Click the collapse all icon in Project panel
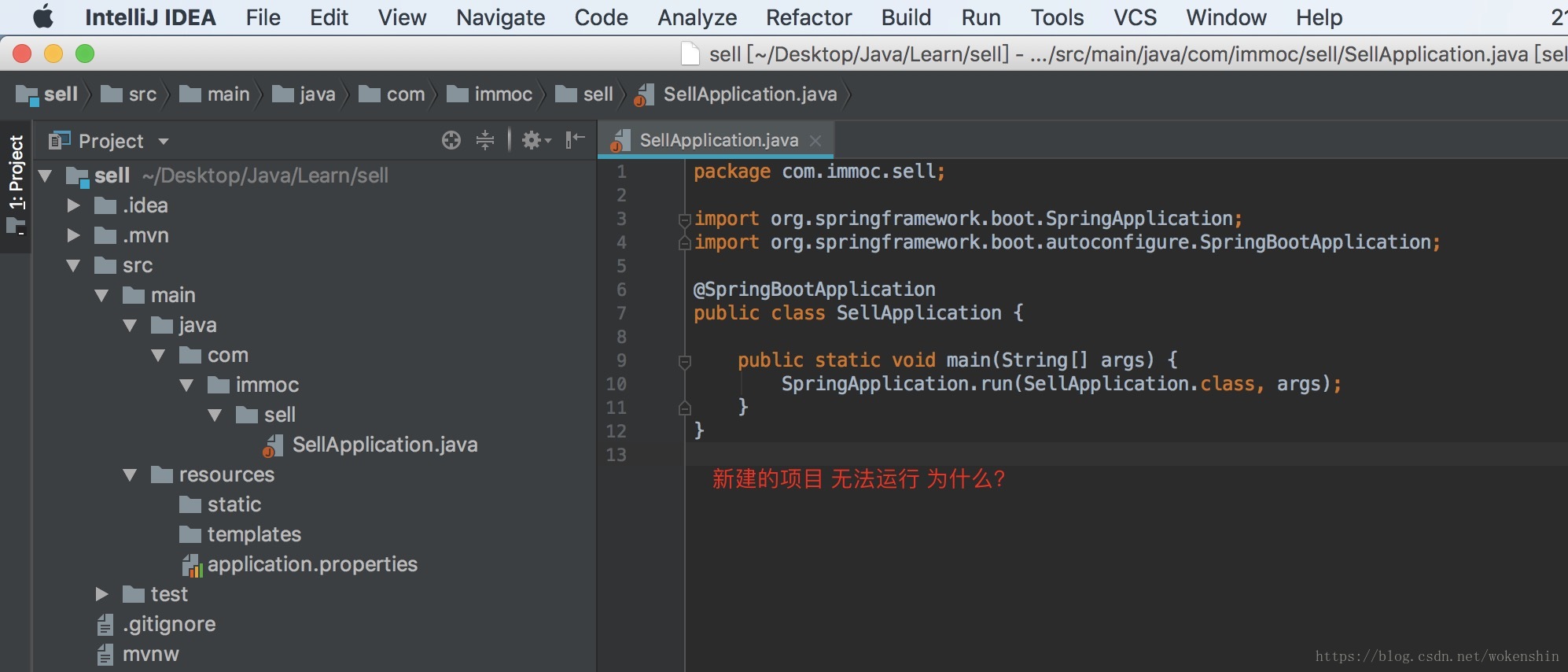Image resolution: width=1568 pixels, height=672 pixels. pyautogui.click(x=485, y=140)
